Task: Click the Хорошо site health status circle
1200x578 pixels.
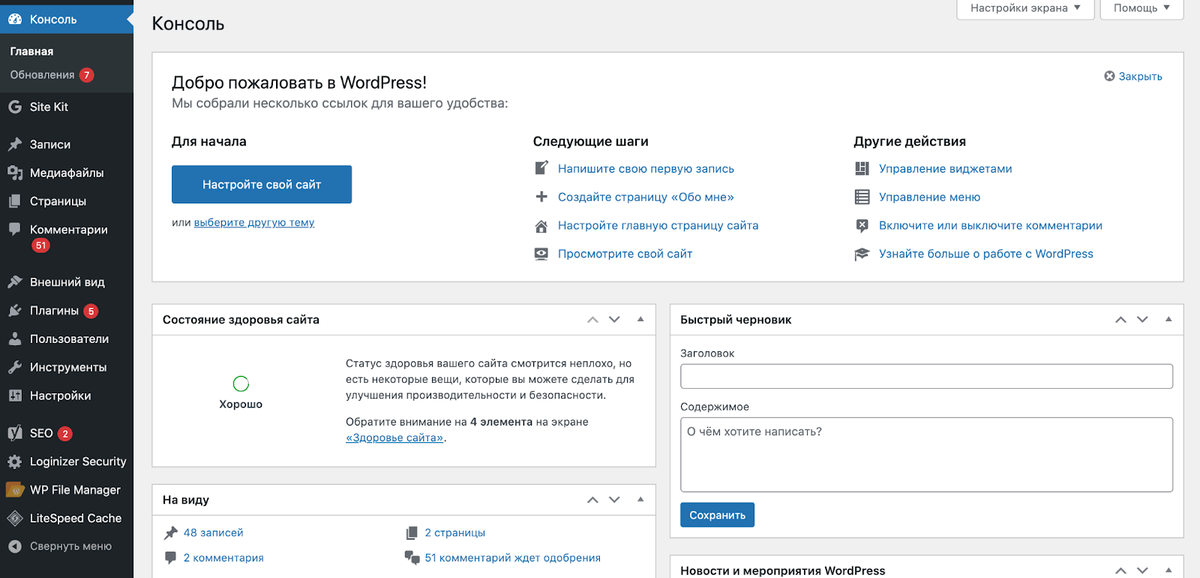Action: tap(241, 384)
